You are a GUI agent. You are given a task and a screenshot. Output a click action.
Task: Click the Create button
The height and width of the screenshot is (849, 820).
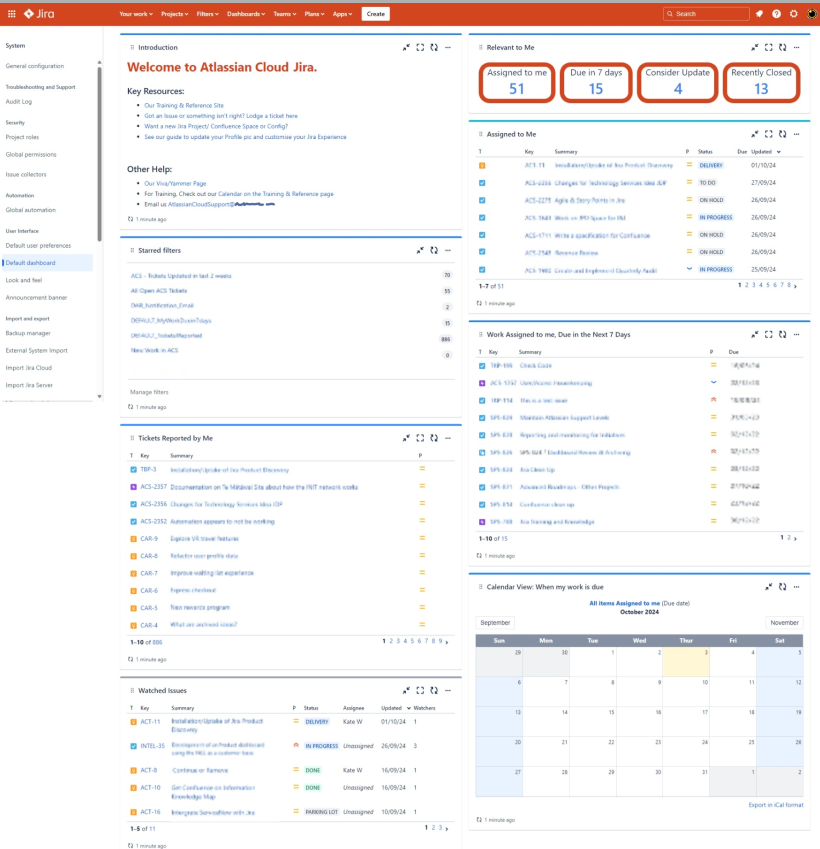375,14
